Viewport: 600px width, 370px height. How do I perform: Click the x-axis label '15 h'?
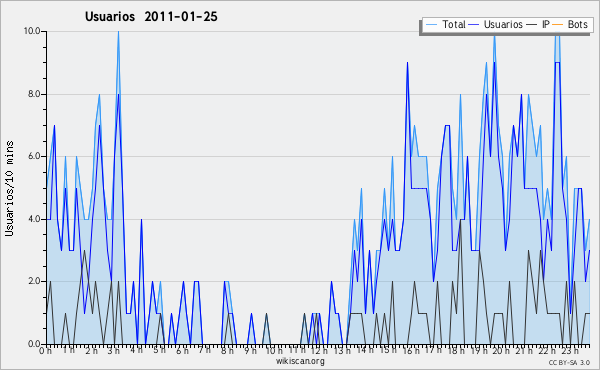click(x=388, y=350)
